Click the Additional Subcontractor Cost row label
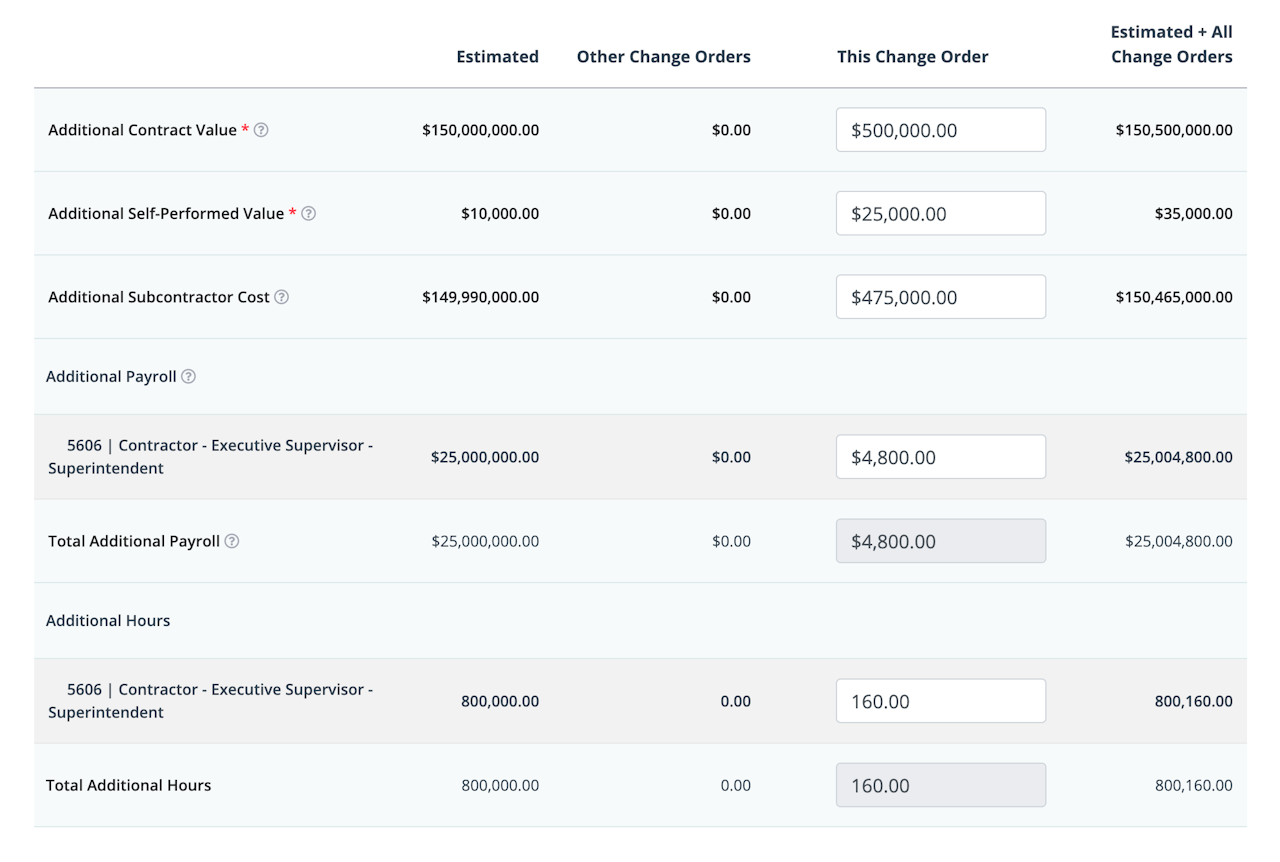The height and width of the screenshot is (862, 1280). tap(159, 297)
